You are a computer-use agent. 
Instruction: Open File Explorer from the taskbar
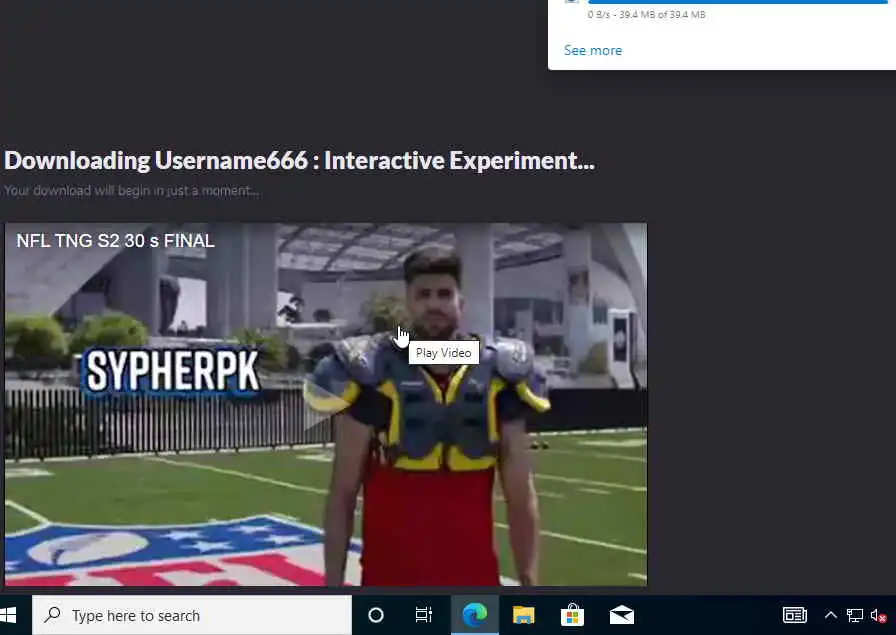pyautogui.click(x=523, y=616)
